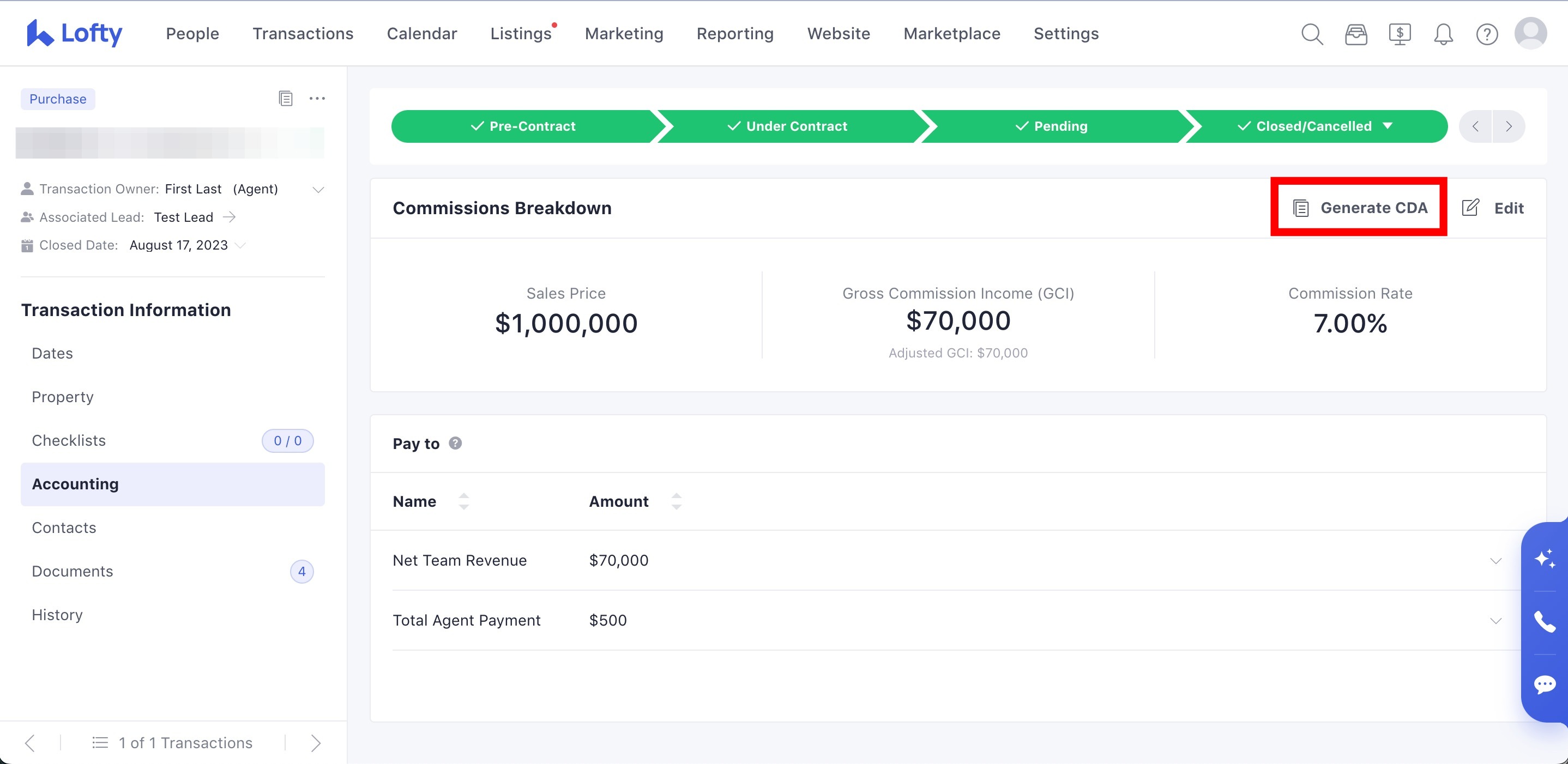
Task: Open the inbox tray icon
Action: pyautogui.click(x=1355, y=34)
